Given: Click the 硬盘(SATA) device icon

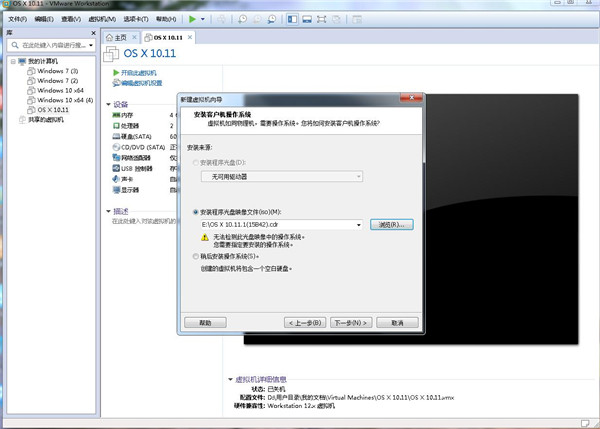Looking at the screenshot, I should tap(115, 136).
